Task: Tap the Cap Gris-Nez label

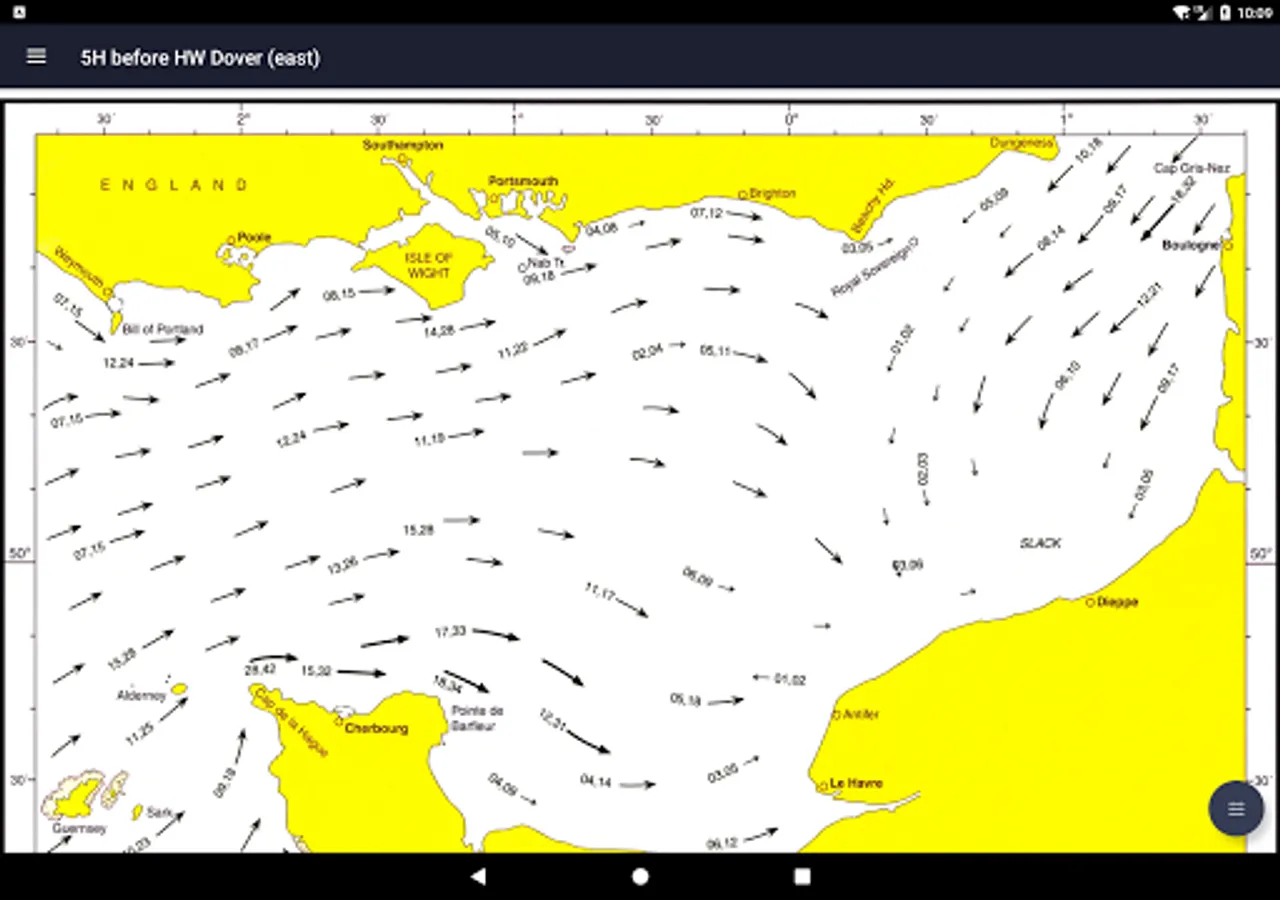Action: [1192, 168]
